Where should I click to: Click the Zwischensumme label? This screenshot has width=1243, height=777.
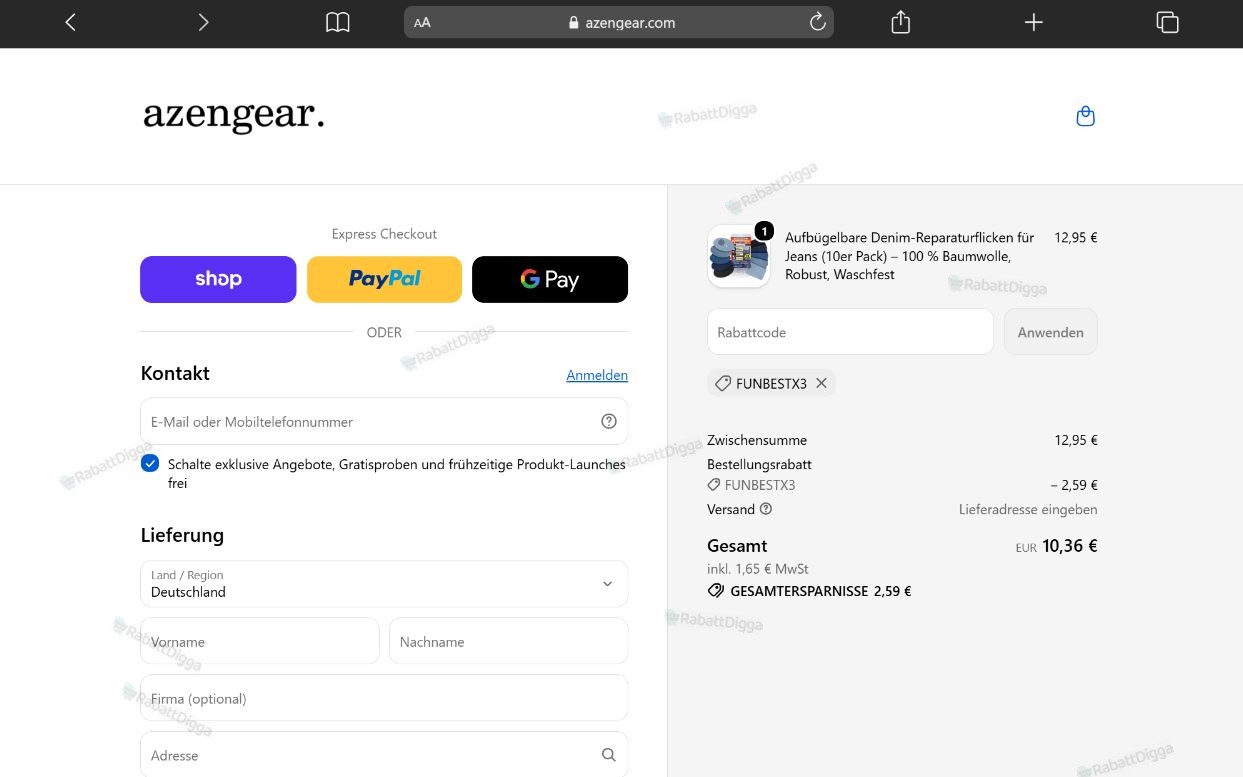(x=757, y=440)
